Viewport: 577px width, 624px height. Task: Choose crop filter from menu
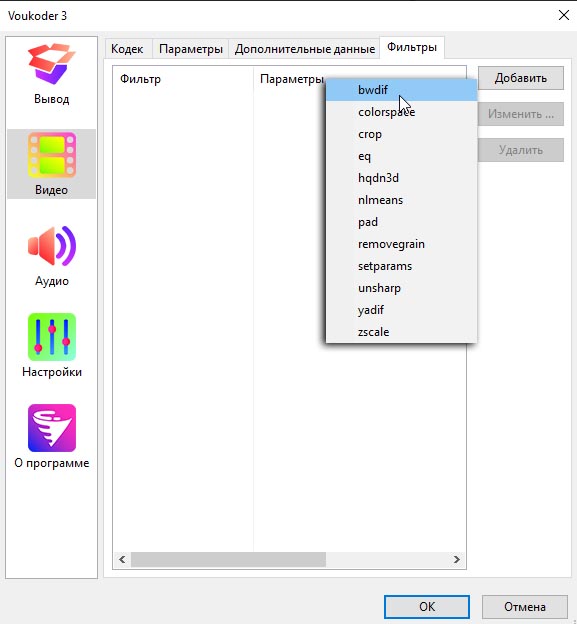[x=401, y=134]
